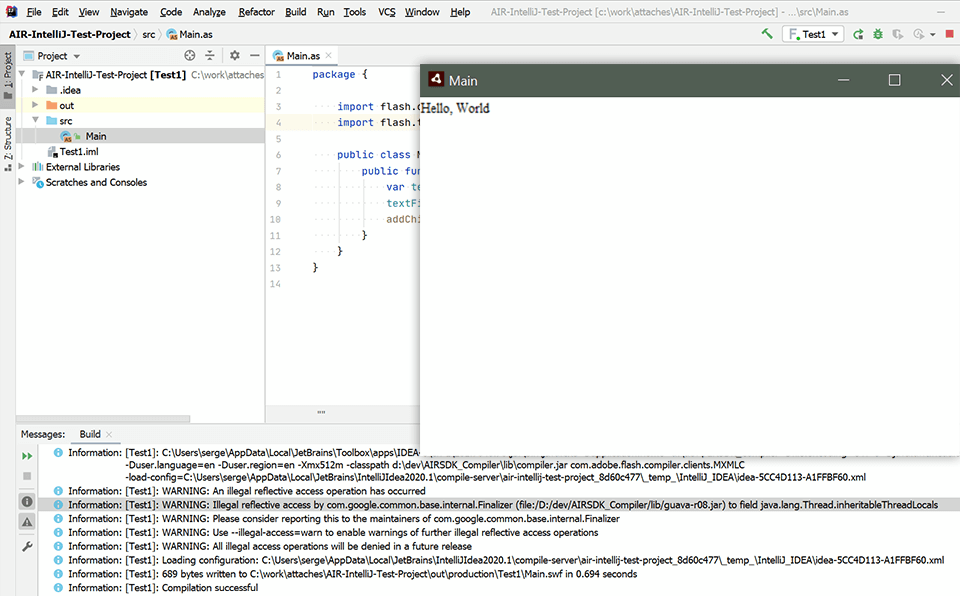Toggle the 1: Project side tab
The height and width of the screenshot is (596, 960).
point(7,75)
